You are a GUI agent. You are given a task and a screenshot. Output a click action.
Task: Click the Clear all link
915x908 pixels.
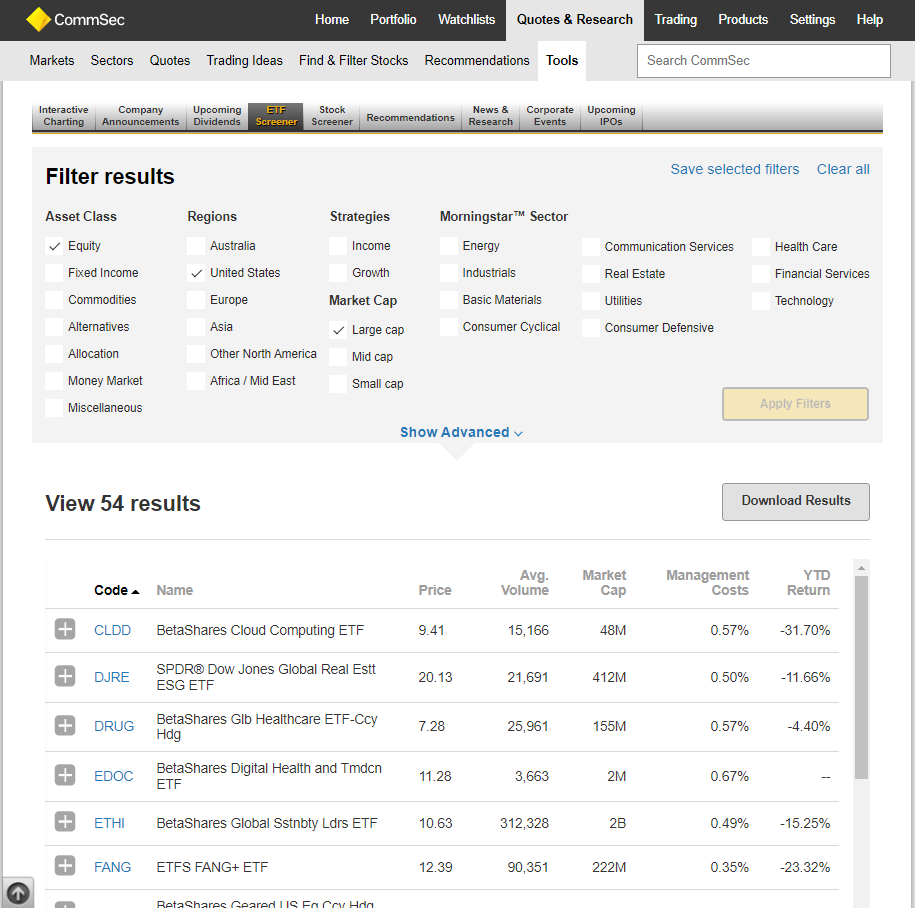coord(843,169)
